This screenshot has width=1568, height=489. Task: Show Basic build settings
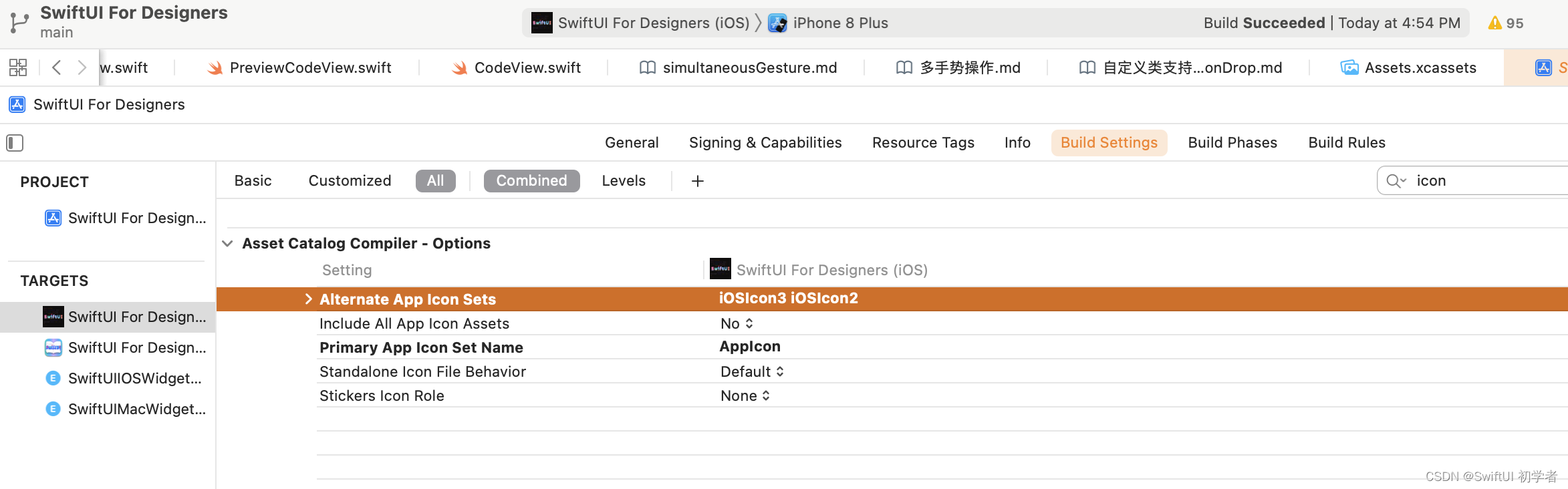coord(253,181)
